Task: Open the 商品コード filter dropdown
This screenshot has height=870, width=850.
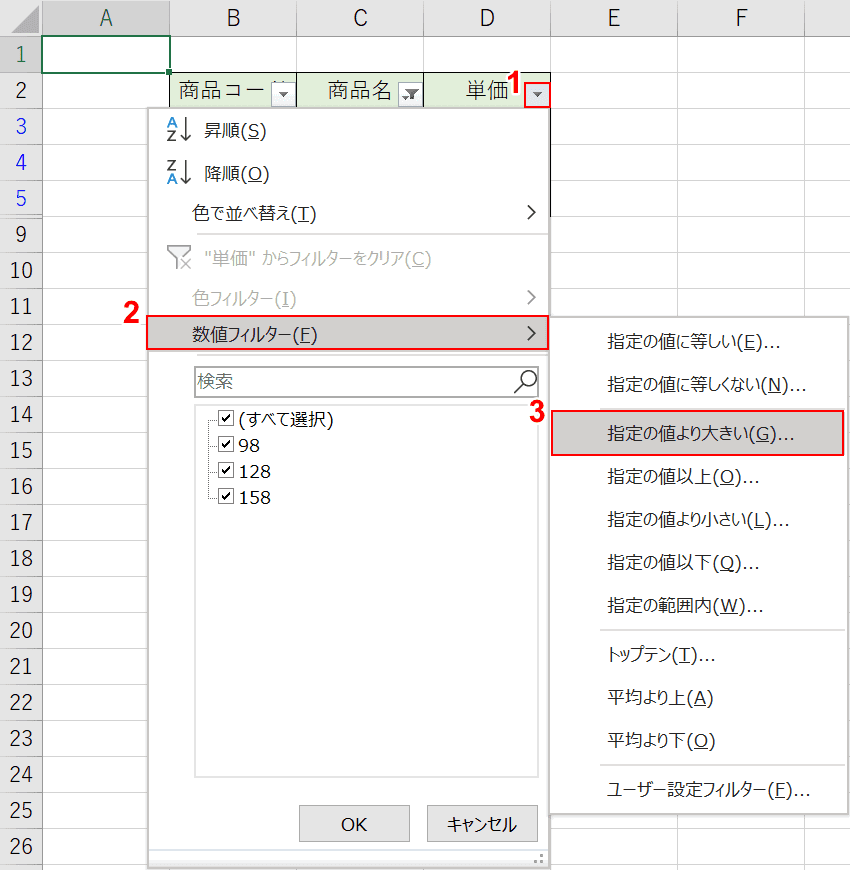Action: 283,94
